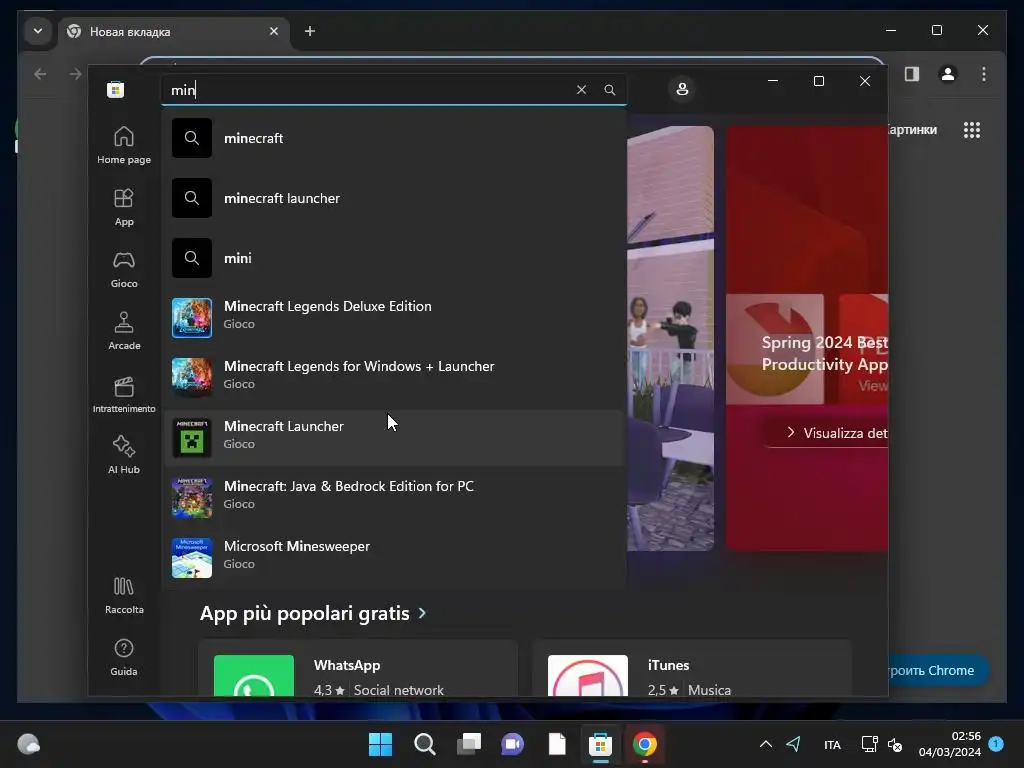The image size is (1024, 768).
Task: Show hidden tray icons chevron
Action: 765,744
